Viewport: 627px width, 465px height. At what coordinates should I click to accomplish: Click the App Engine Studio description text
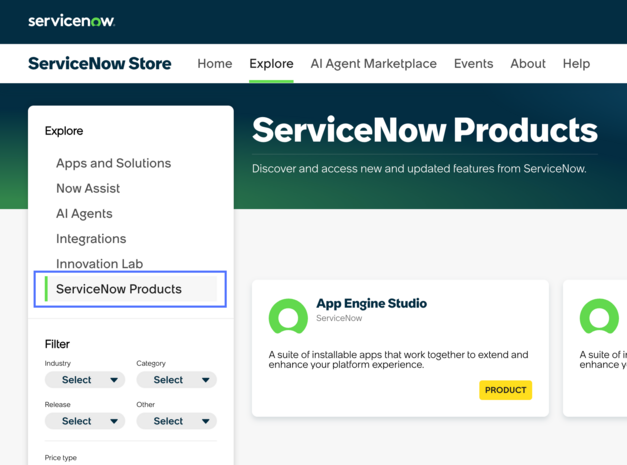pos(398,359)
